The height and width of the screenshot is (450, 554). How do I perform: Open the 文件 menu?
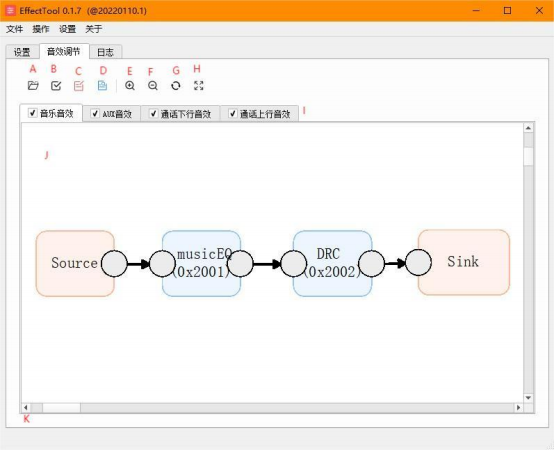14,29
